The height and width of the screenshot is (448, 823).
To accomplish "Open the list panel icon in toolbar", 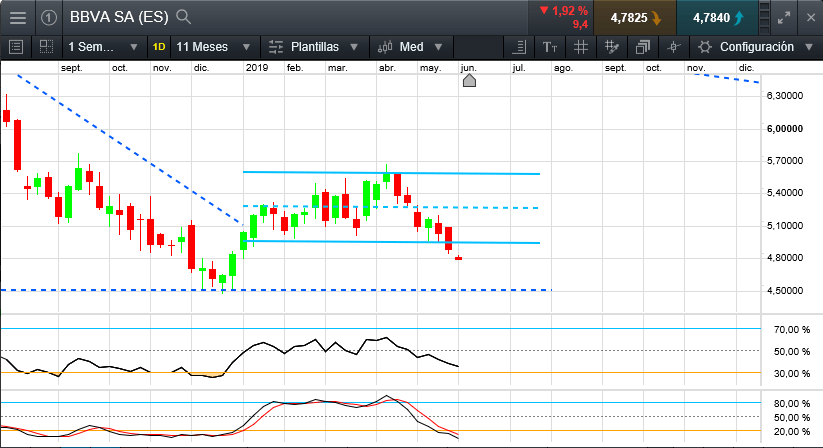I will coord(16,47).
